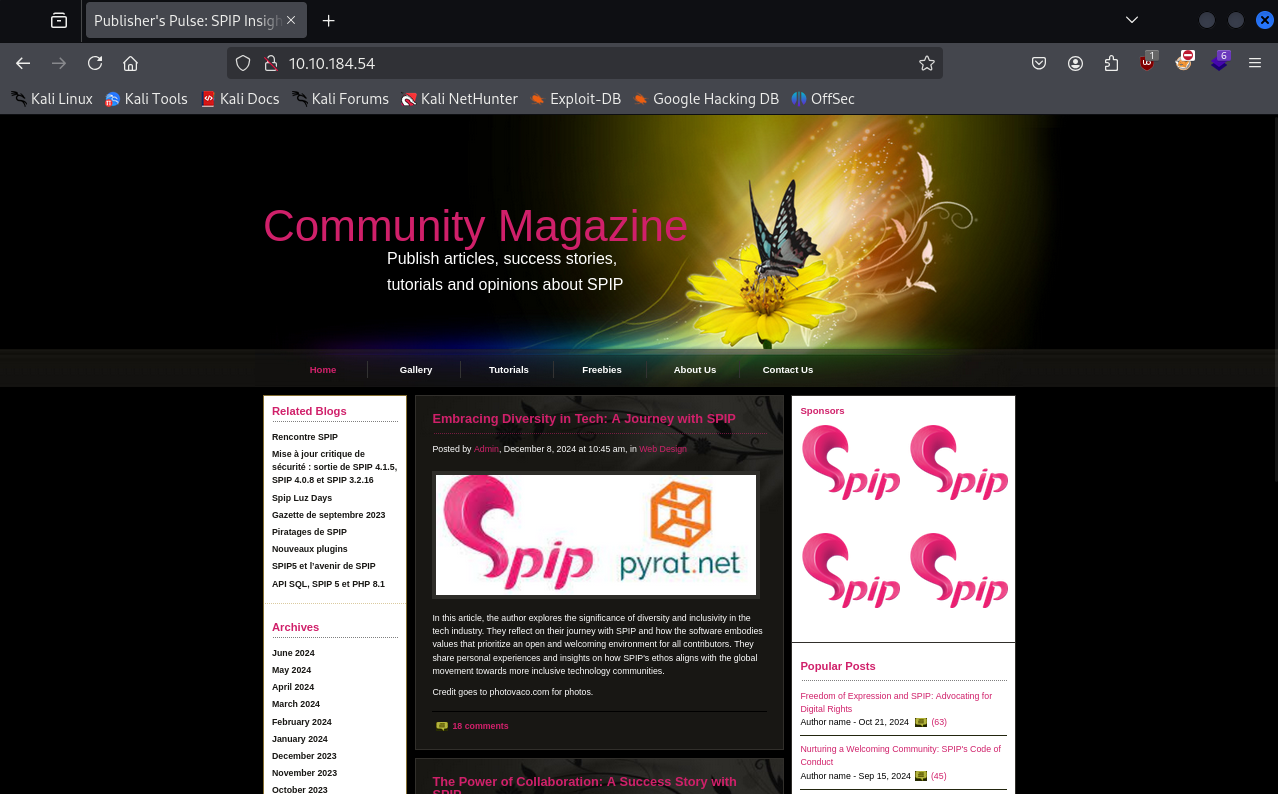Screen dimensions: 1278x794
Task: Open the Pocket save icon
Action: click(x=1039, y=63)
